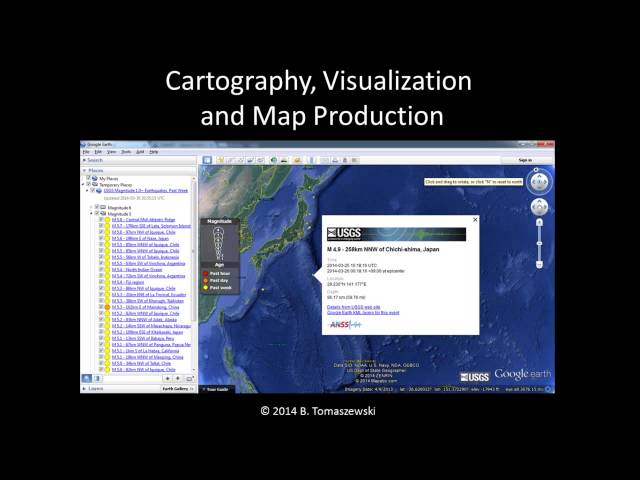Select the Add Polygon toolbar icon

[230, 160]
